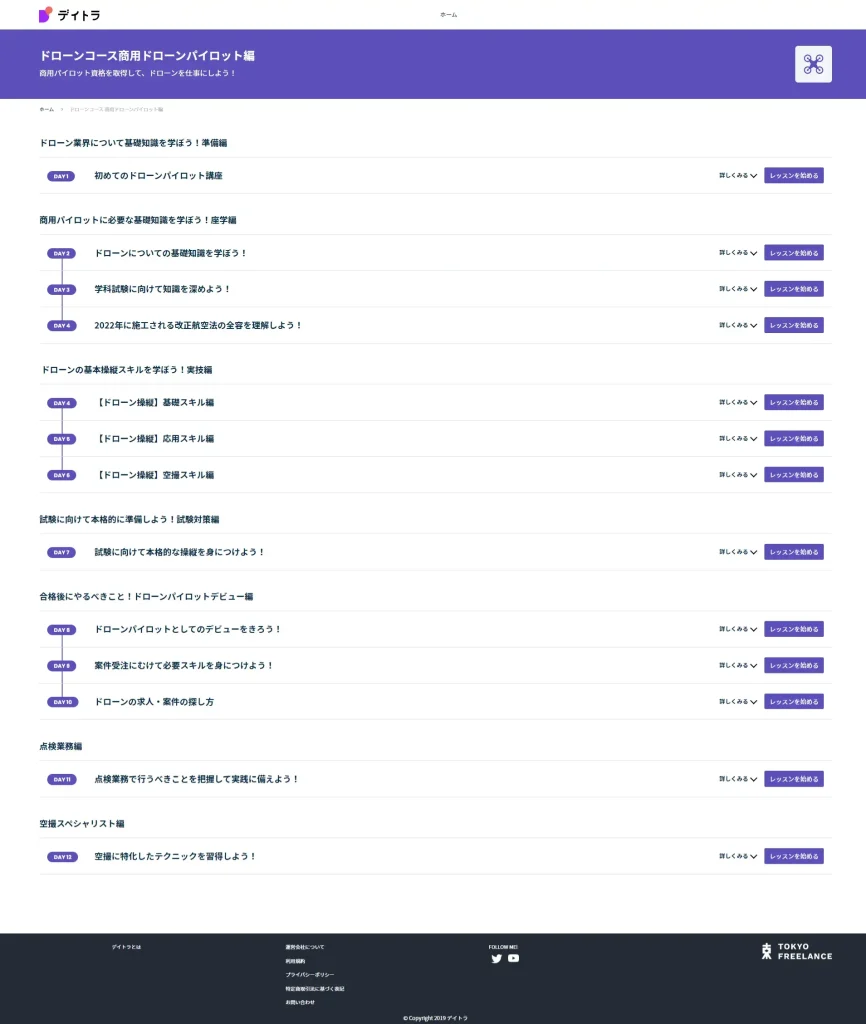The height and width of the screenshot is (1024, 866).
Task: Start the lesson ドローンについての基礎知識を学ぼう！
Action: click(x=794, y=253)
